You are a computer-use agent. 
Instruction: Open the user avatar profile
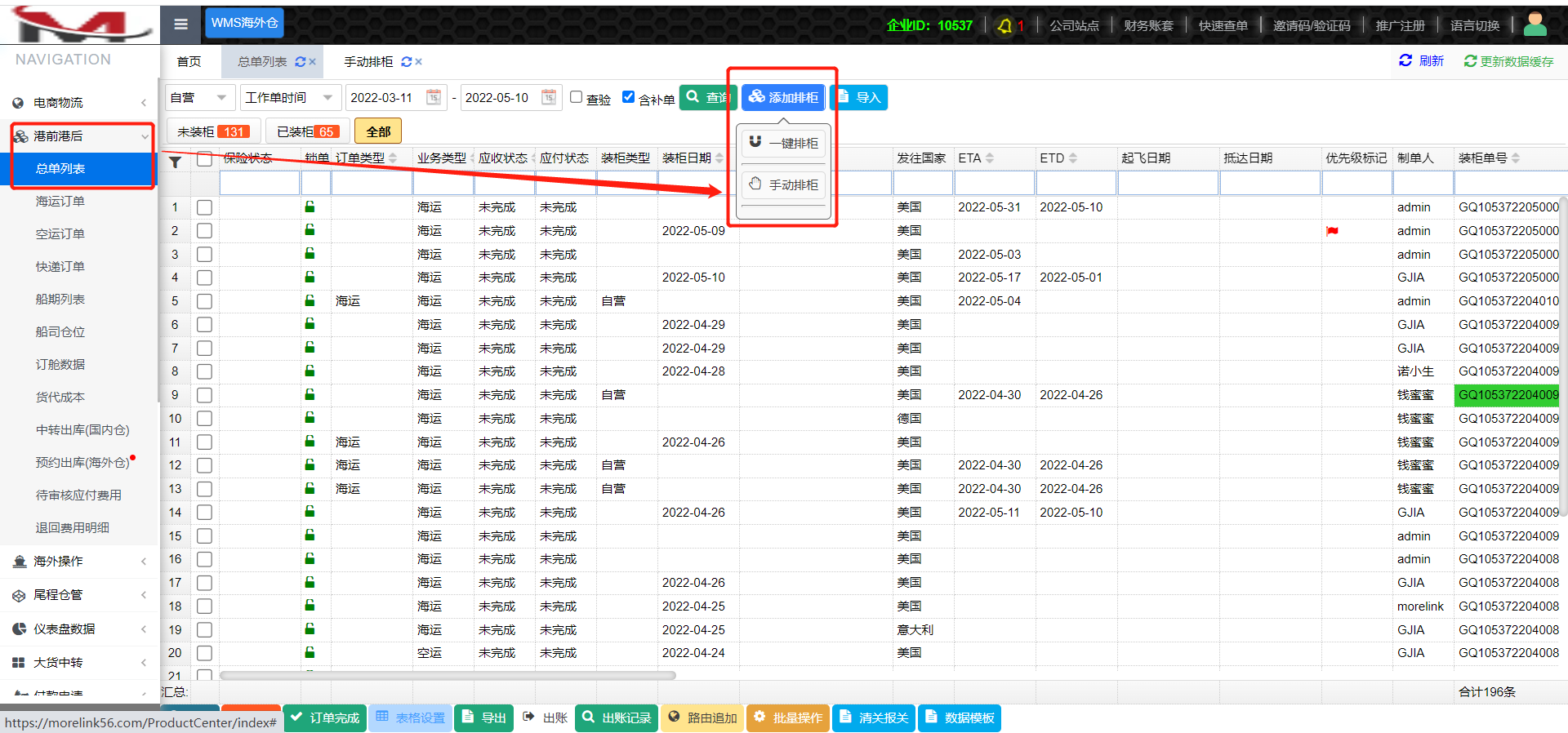coord(1535,24)
